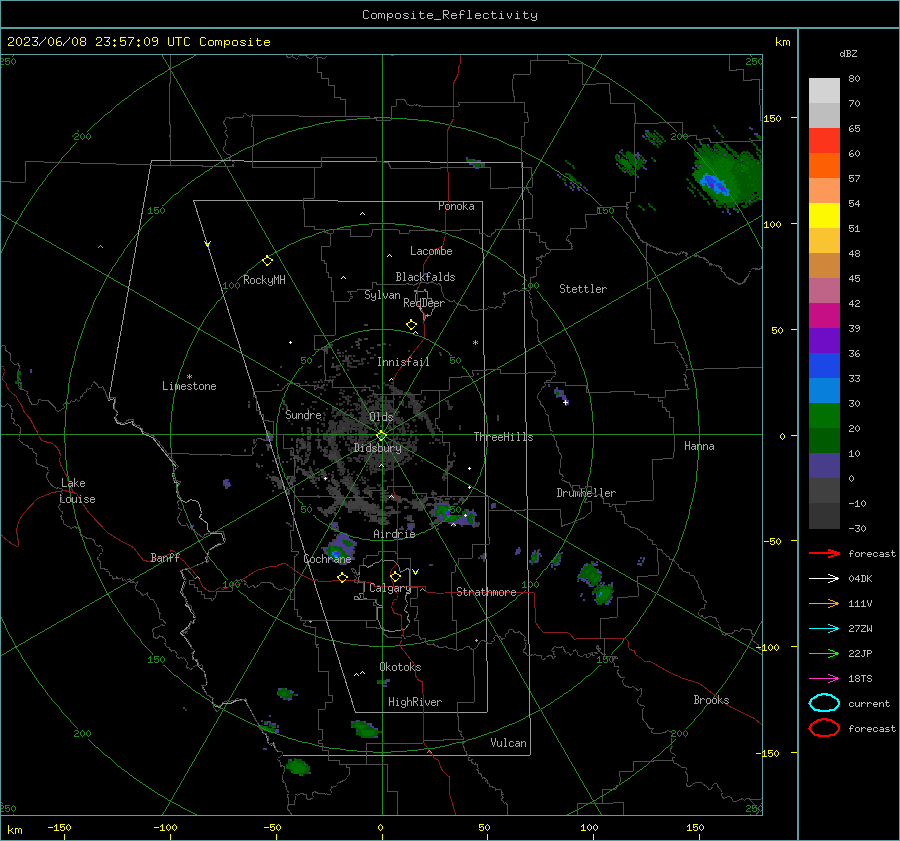Click the storm cell northwest of Cochrane
This screenshot has width=900, height=841.
340,547
